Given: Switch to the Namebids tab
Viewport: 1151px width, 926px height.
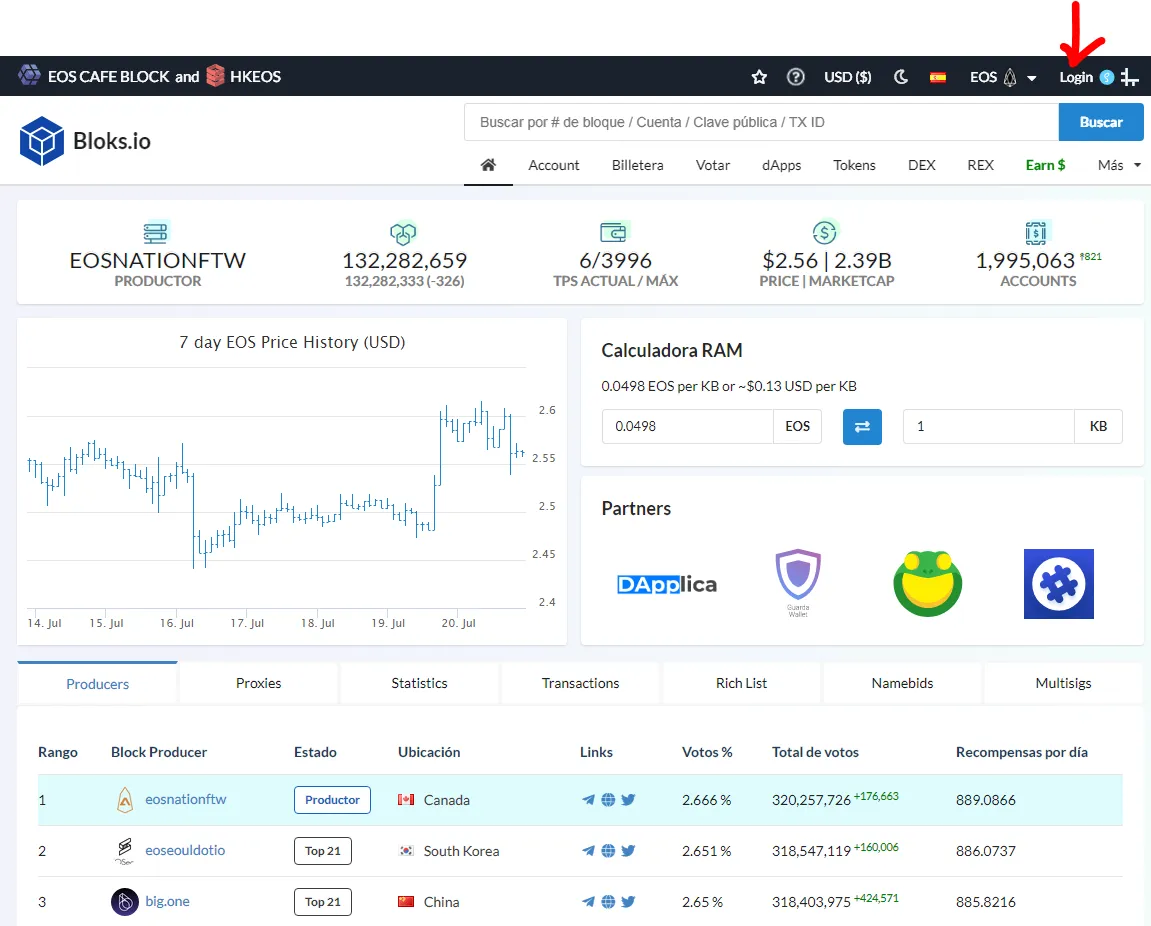Looking at the screenshot, I should pos(902,683).
